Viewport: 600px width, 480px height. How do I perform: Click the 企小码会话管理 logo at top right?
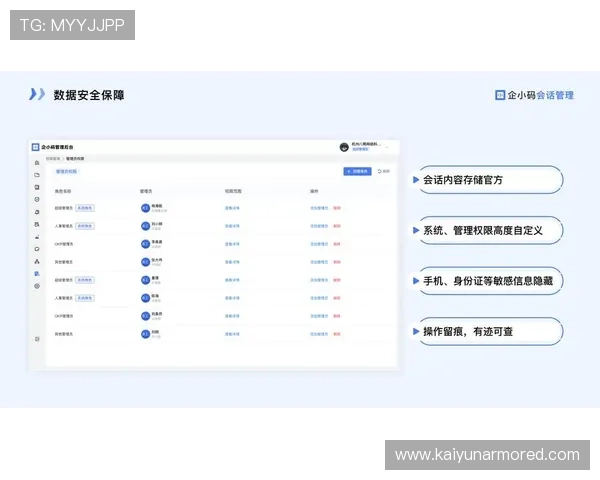(x=534, y=95)
